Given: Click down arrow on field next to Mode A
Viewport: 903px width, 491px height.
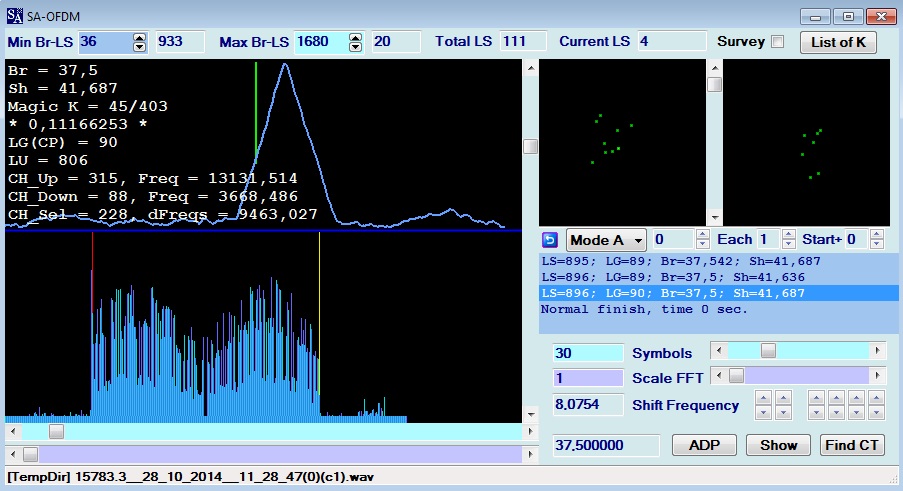Looking at the screenshot, I should tap(702, 244).
